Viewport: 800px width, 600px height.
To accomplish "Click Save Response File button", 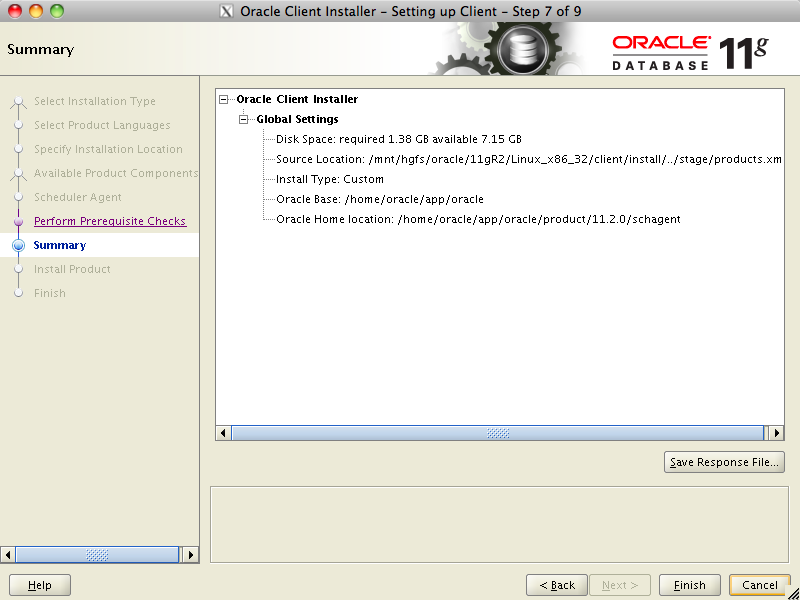I will [724, 462].
